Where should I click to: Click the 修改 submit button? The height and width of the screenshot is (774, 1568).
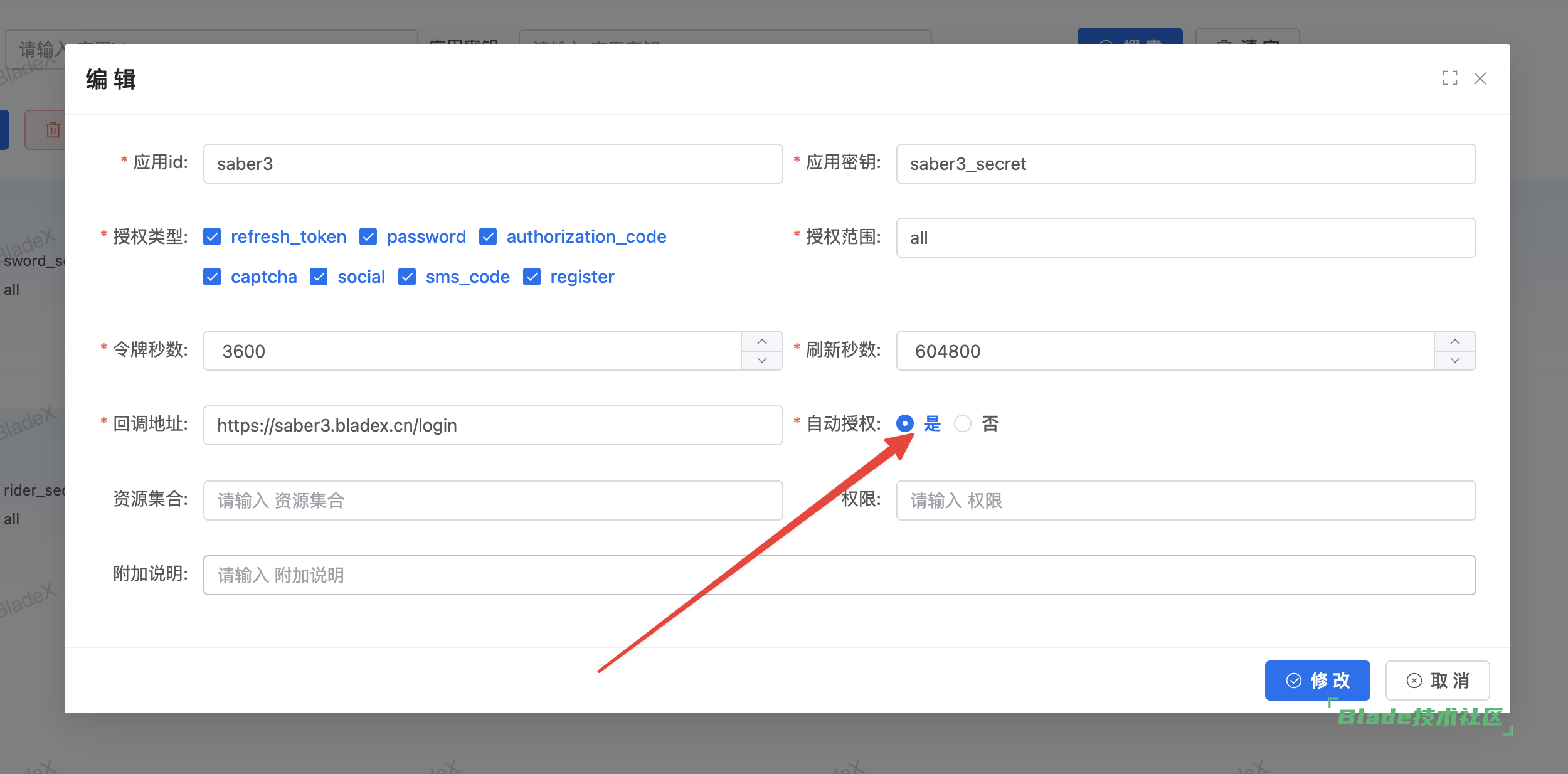coord(1317,681)
